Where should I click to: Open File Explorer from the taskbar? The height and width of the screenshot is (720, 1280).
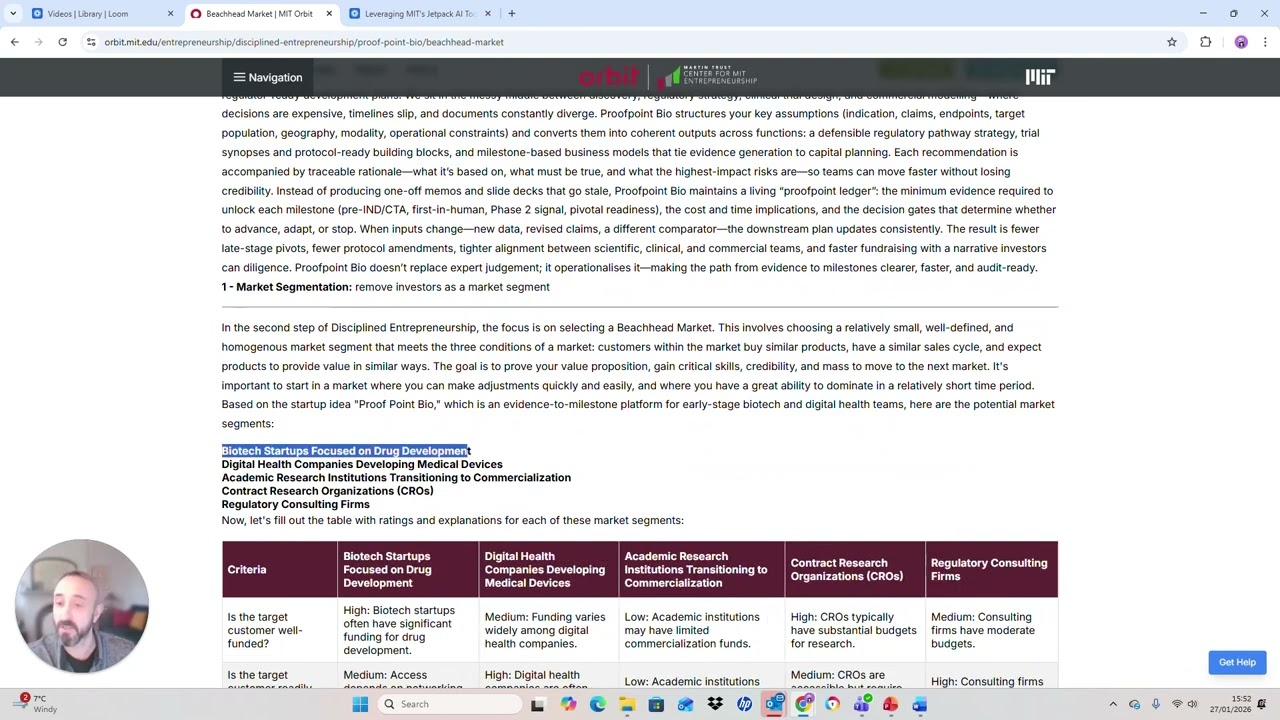point(627,704)
